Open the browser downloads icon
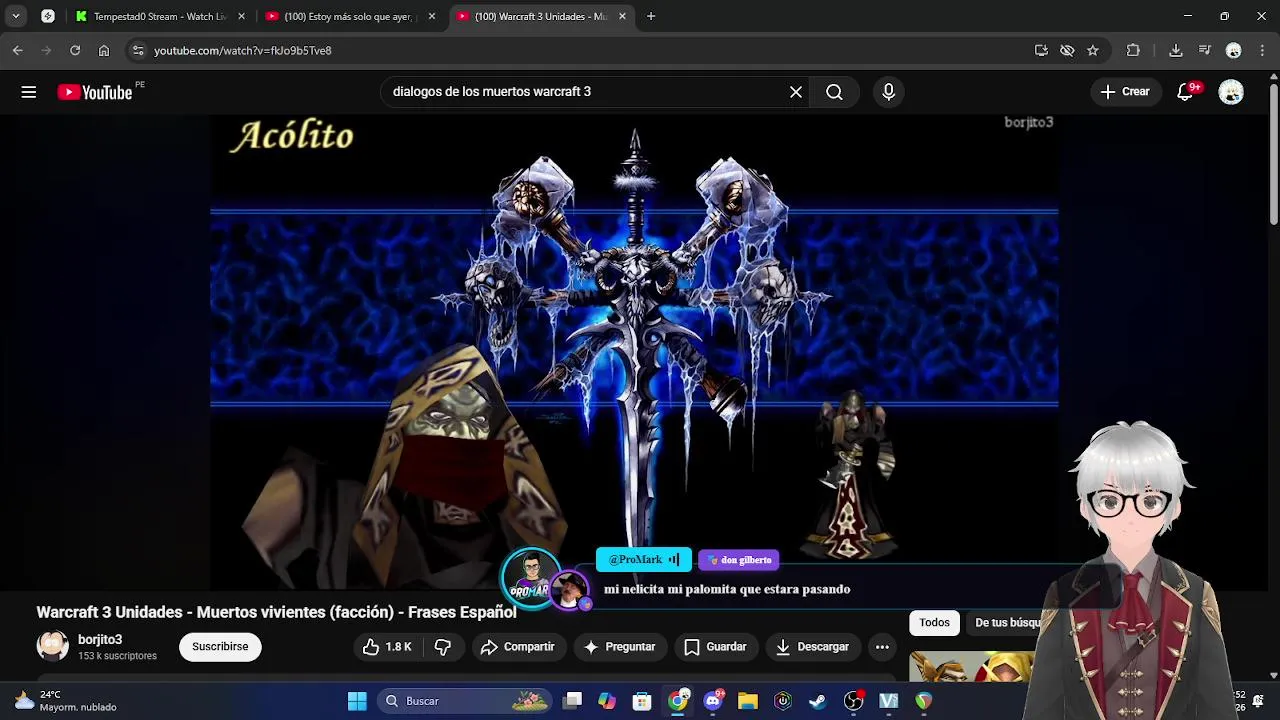The height and width of the screenshot is (720, 1280). [x=1176, y=50]
